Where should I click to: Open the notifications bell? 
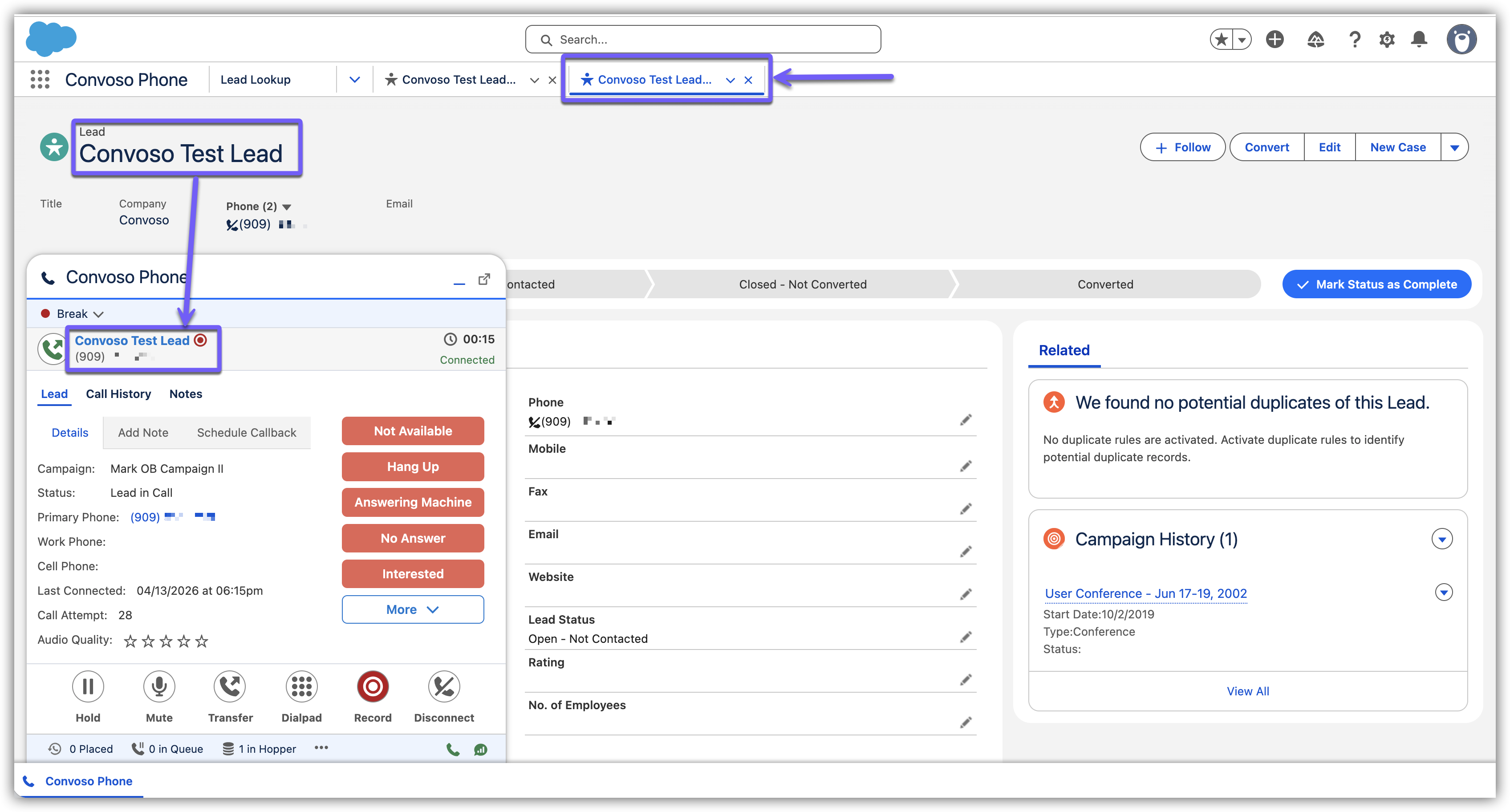tap(1419, 40)
